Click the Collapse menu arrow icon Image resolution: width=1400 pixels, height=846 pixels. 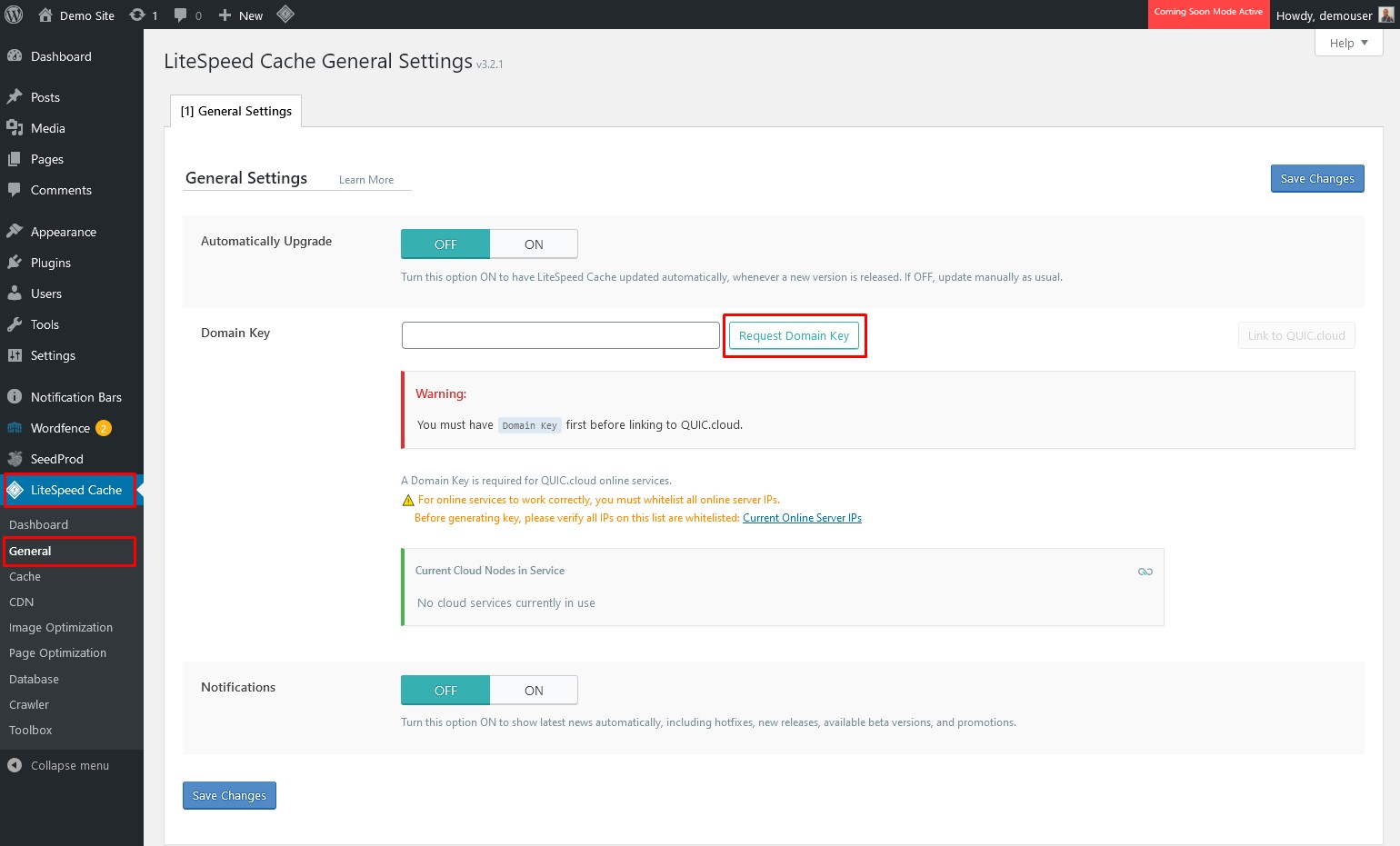[15, 765]
